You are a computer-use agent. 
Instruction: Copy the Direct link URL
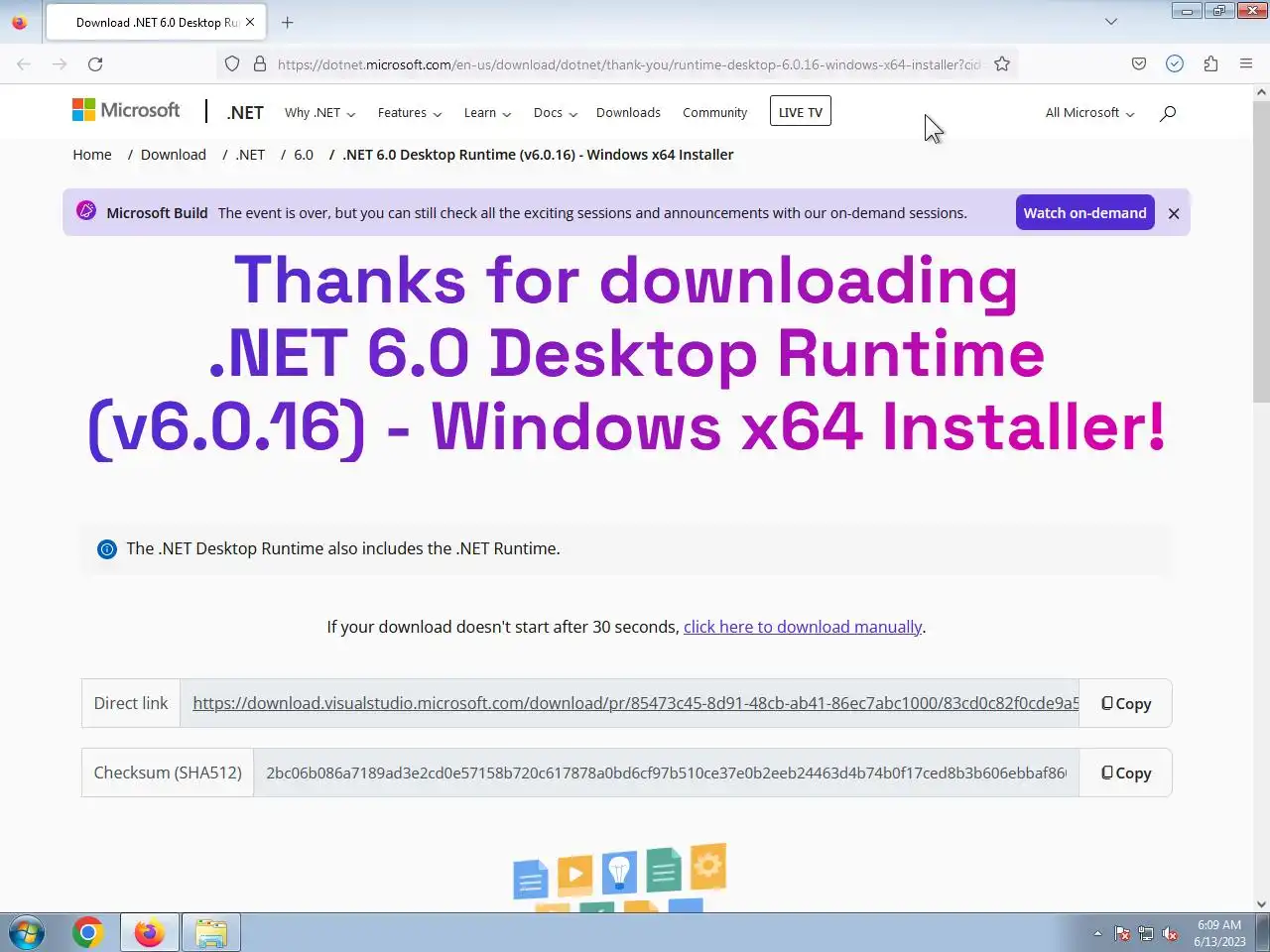point(1126,703)
